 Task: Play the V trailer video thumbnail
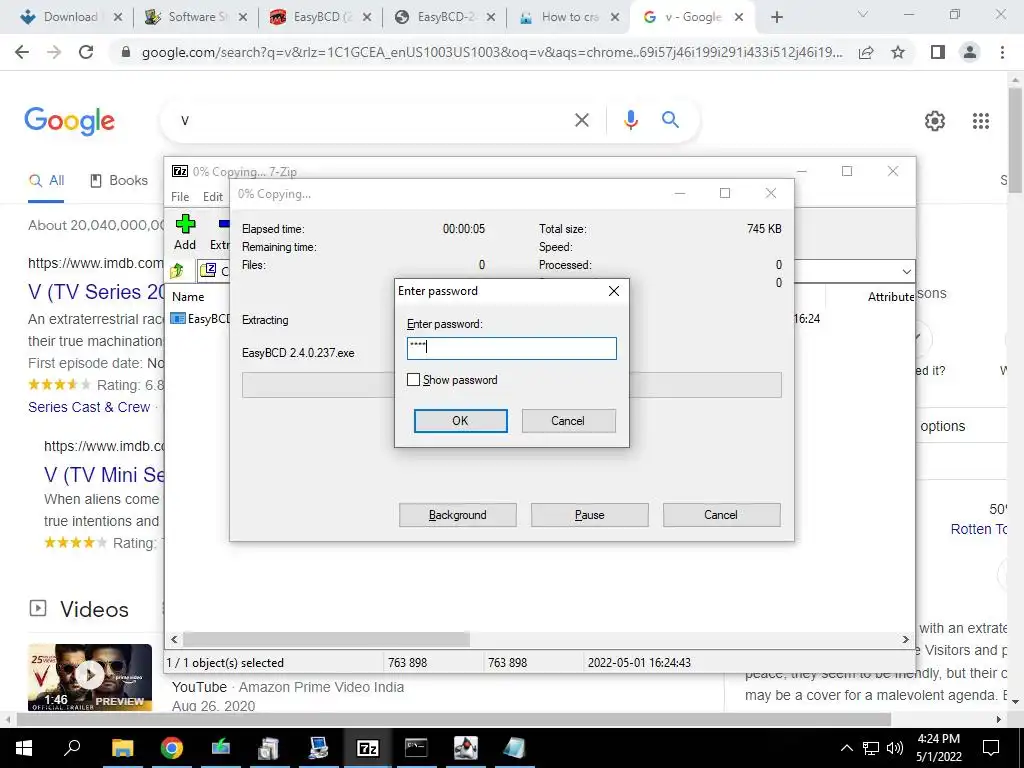(90, 677)
